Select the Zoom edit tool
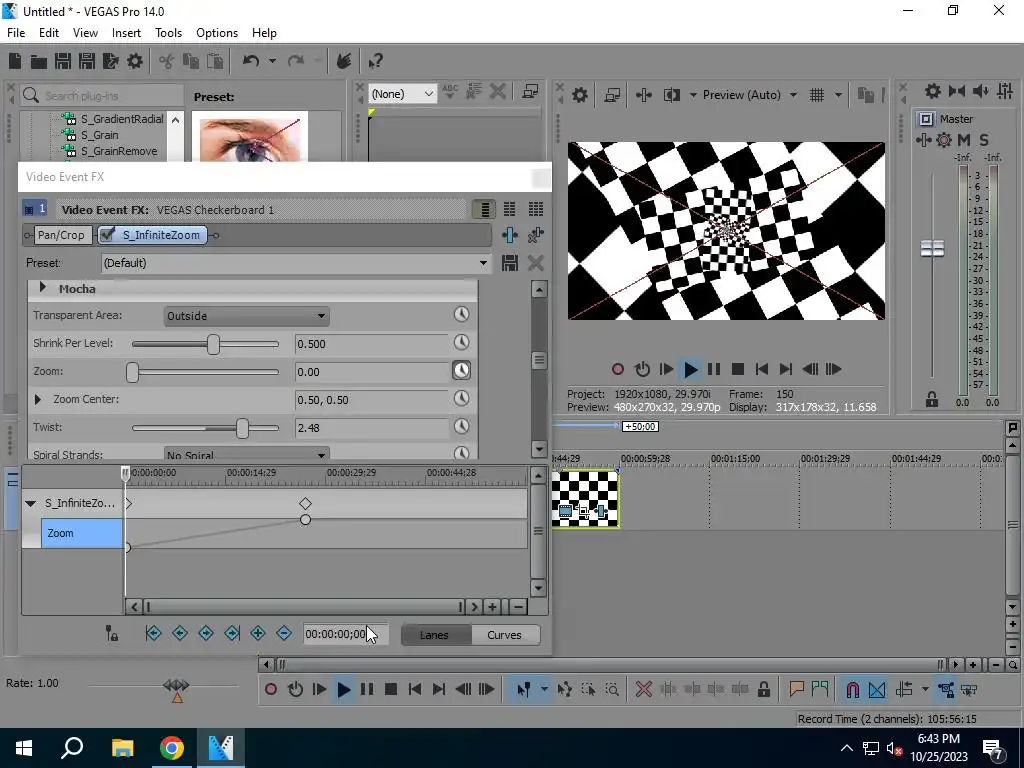This screenshot has height=768, width=1024. (x=612, y=690)
